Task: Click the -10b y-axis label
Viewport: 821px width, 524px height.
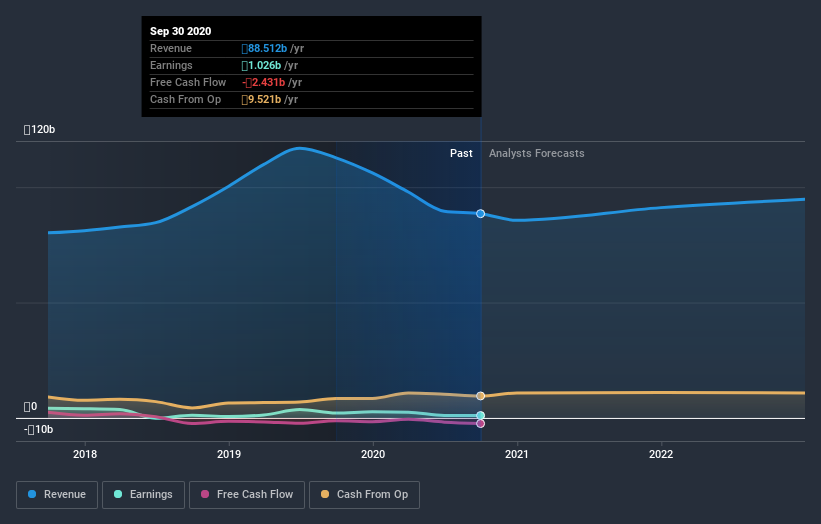Action: click(x=38, y=430)
